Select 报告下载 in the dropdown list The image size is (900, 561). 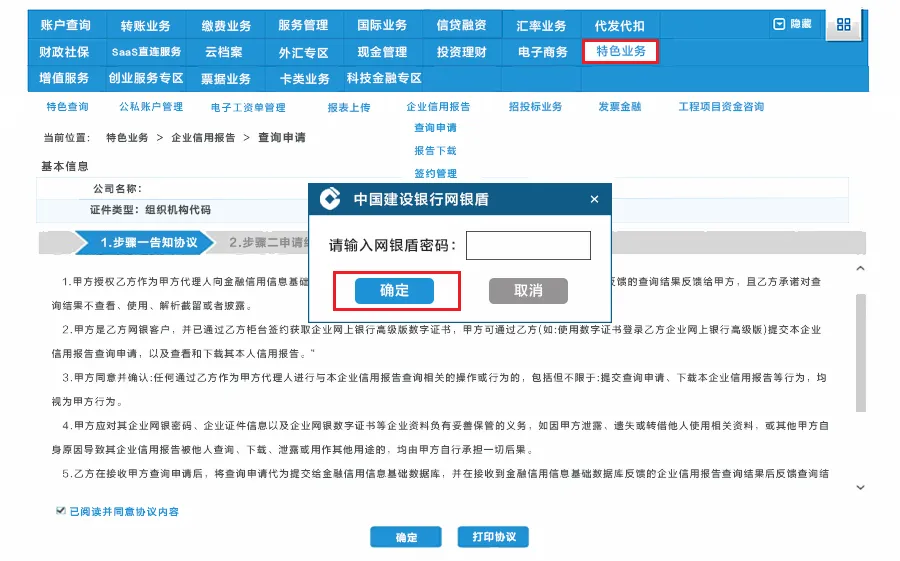tap(436, 150)
